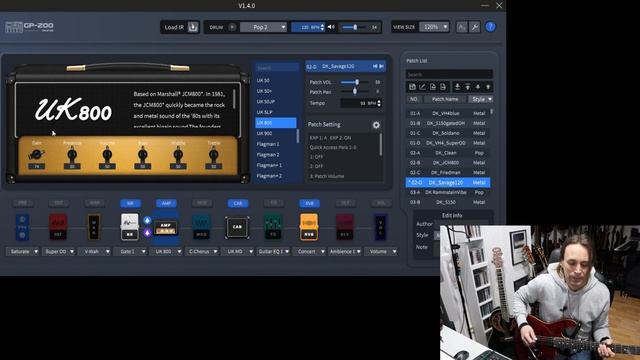Open help with the blue question mark icon
Screen dimensions: 640x360
click(x=490, y=27)
